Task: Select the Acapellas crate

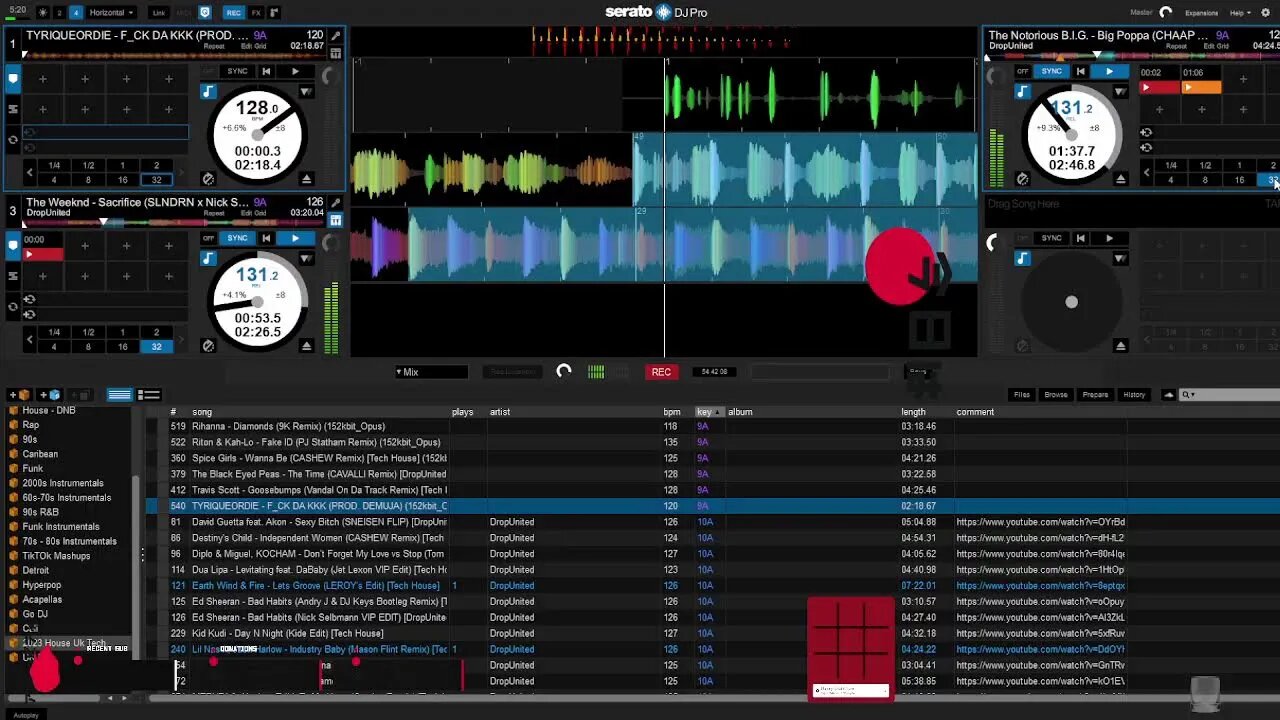Action: click(43, 600)
